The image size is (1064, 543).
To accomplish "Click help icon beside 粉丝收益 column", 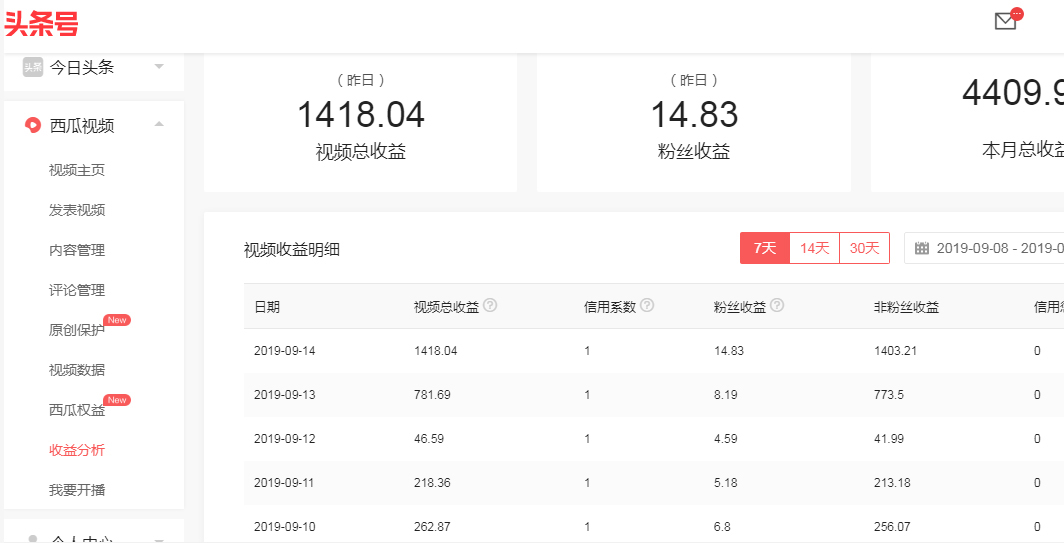I will click(778, 305).
